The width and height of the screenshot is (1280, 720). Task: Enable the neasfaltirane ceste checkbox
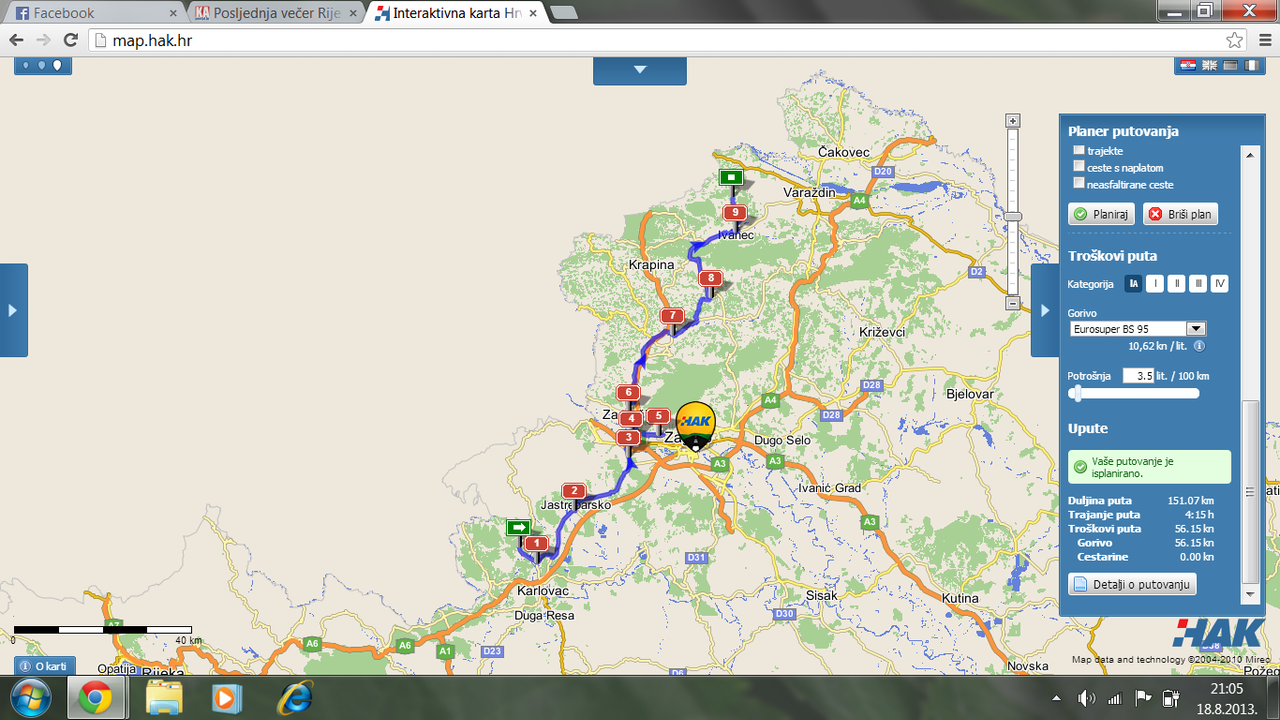1079,183
